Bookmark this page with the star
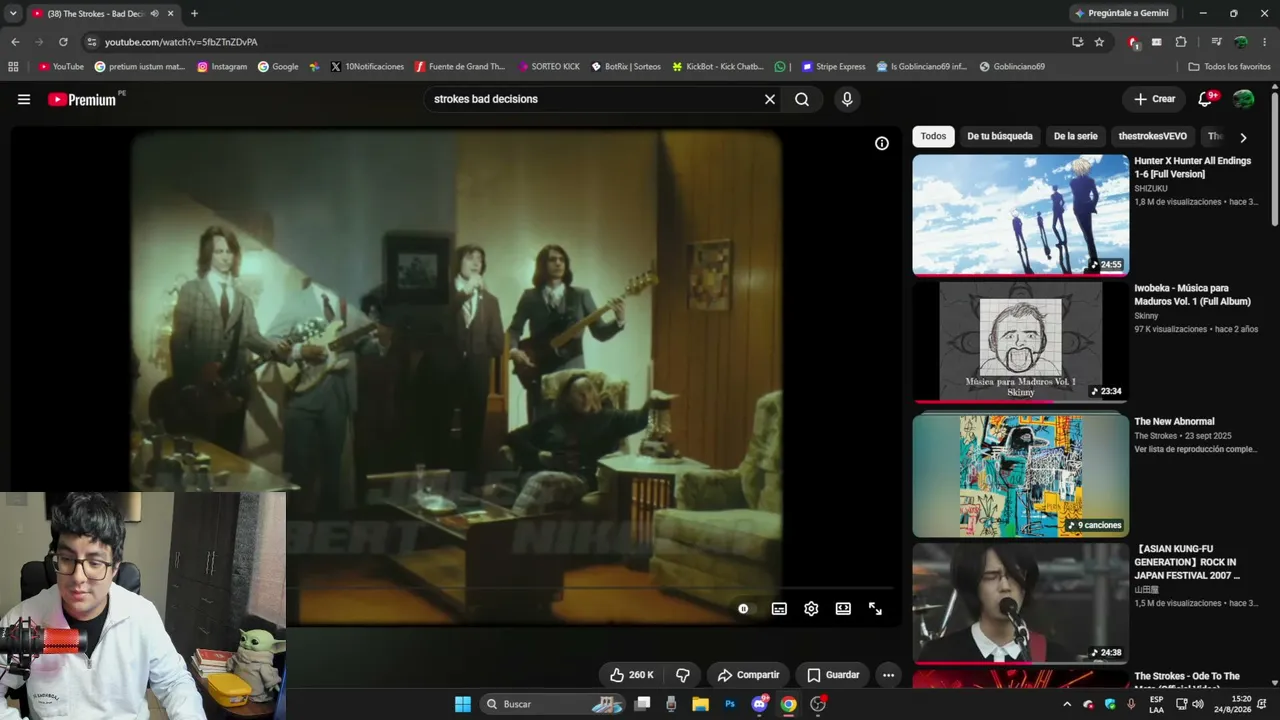The image size is (1280, 720). [x=1099, y=42]
